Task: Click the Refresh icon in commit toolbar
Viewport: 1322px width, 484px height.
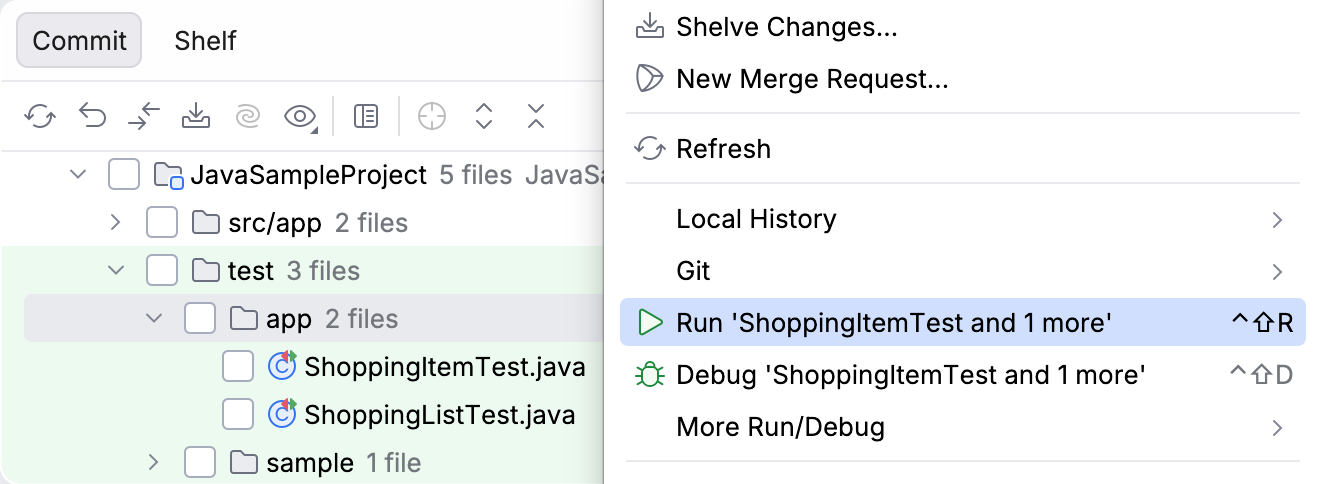Action: pyautogui.click(x=40, y=117)
